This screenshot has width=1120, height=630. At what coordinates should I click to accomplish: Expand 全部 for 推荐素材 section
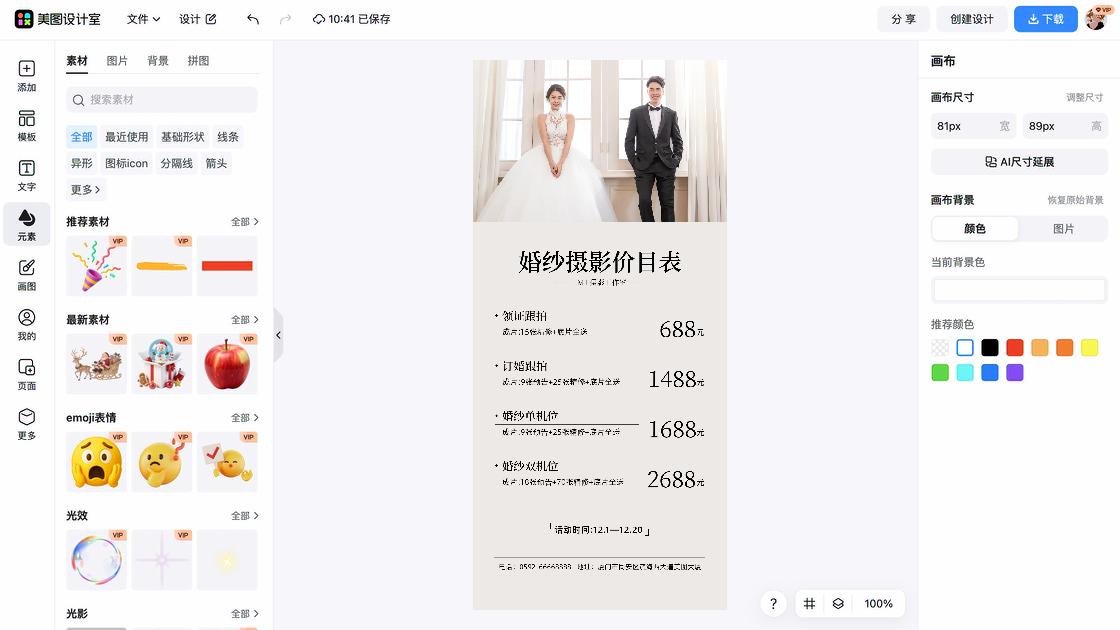(245, 221)
